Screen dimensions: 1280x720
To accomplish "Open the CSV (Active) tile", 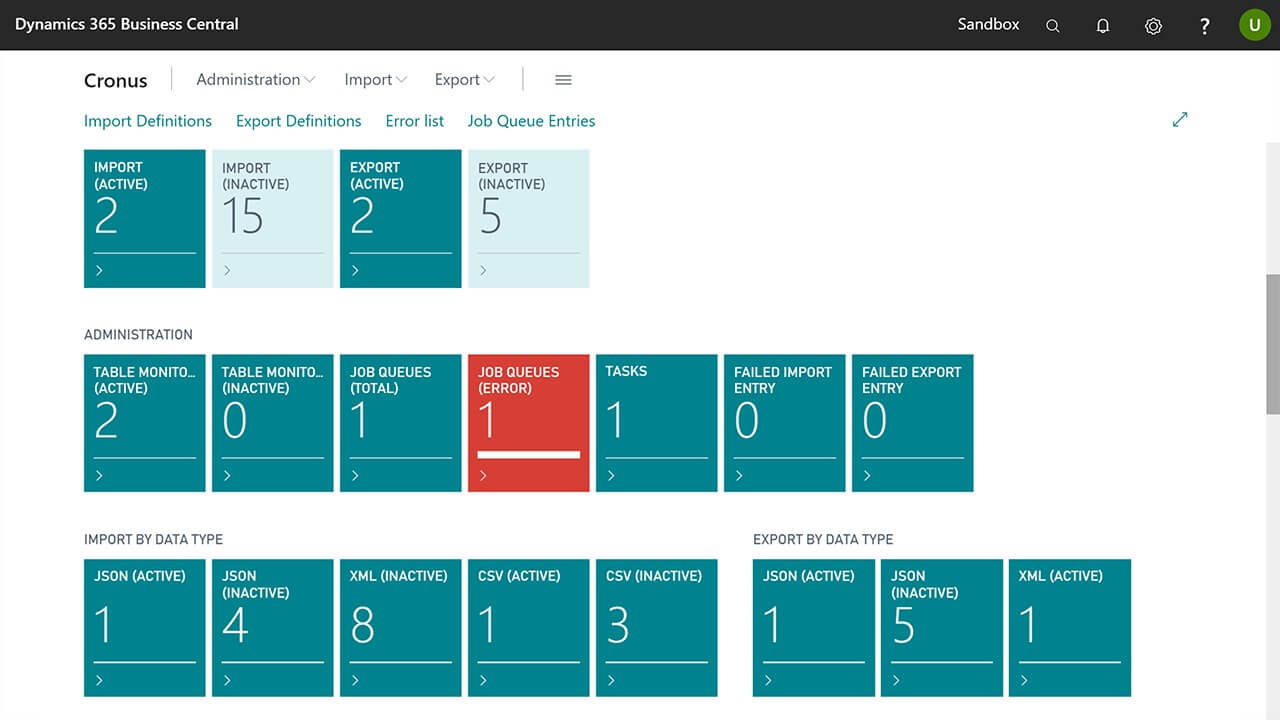I will click(529, 628).
